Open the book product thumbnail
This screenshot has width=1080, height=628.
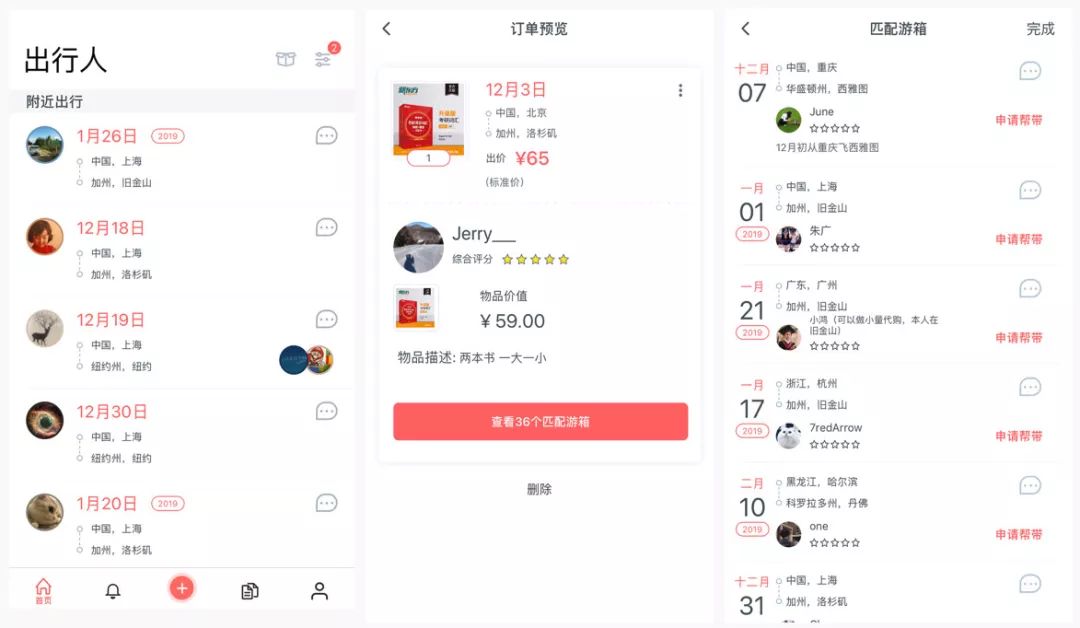point(428,118)
